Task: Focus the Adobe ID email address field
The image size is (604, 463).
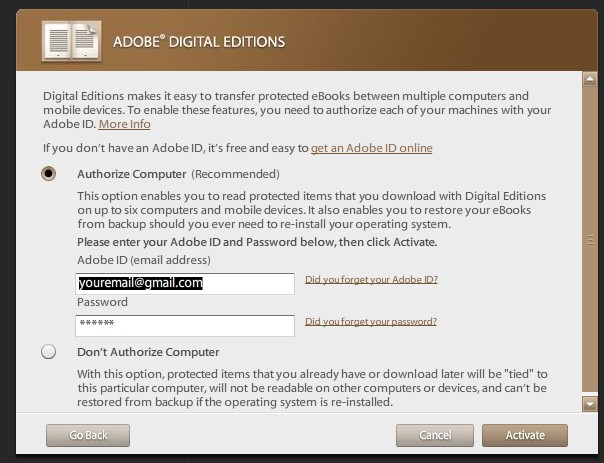Action: (x=184, y=284)
